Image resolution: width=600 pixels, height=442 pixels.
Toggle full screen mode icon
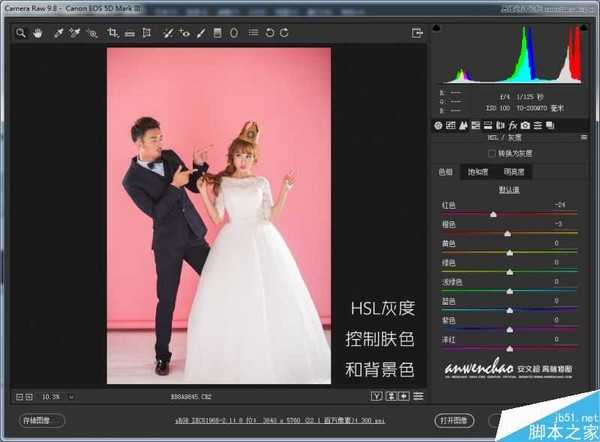point(417,33)
